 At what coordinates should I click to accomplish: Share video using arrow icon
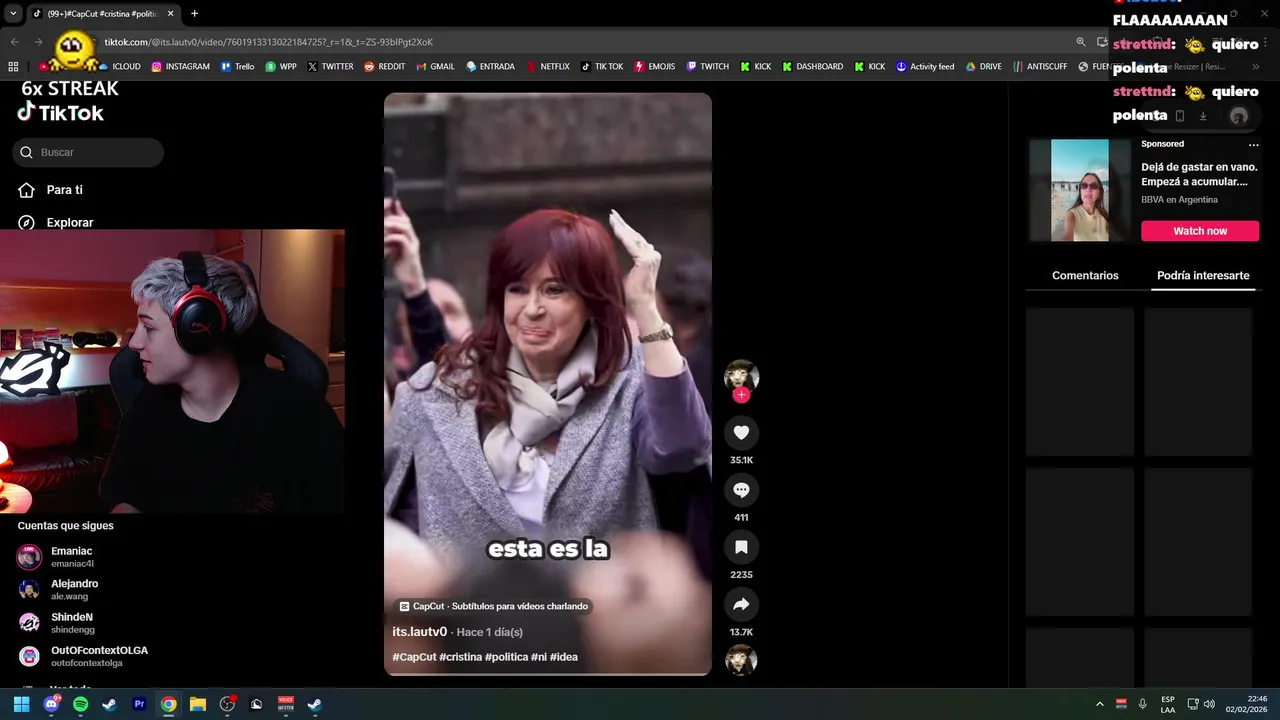coord(741,604)
